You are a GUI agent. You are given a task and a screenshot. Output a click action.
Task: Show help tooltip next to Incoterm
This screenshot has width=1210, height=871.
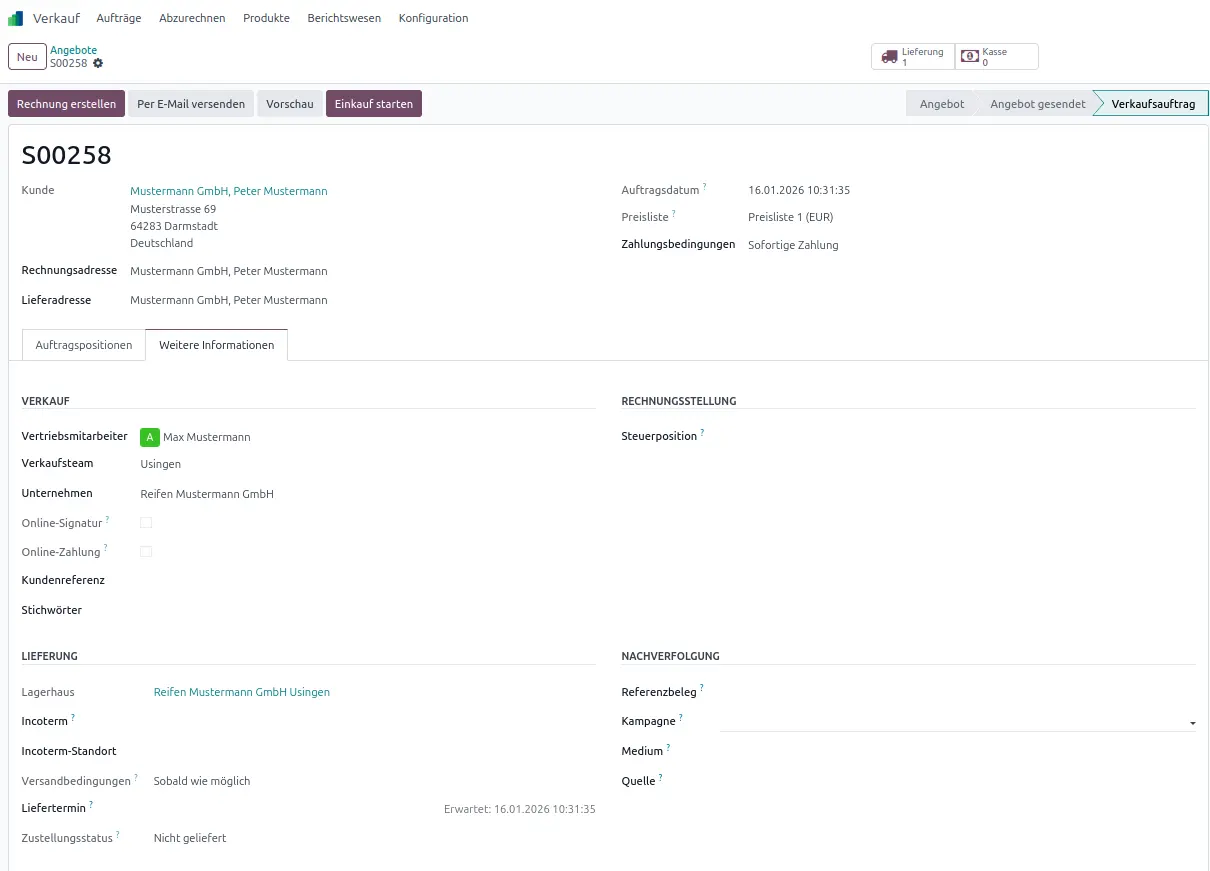tap(73, 718)
